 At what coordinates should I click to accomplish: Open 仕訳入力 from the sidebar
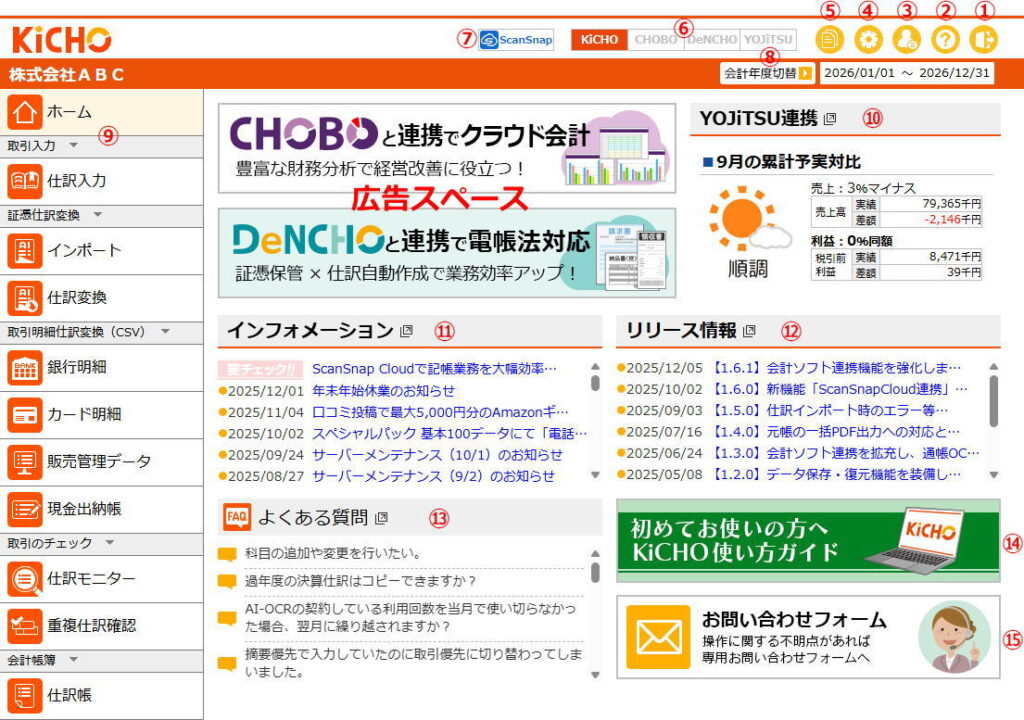click(x=102, y=181)
